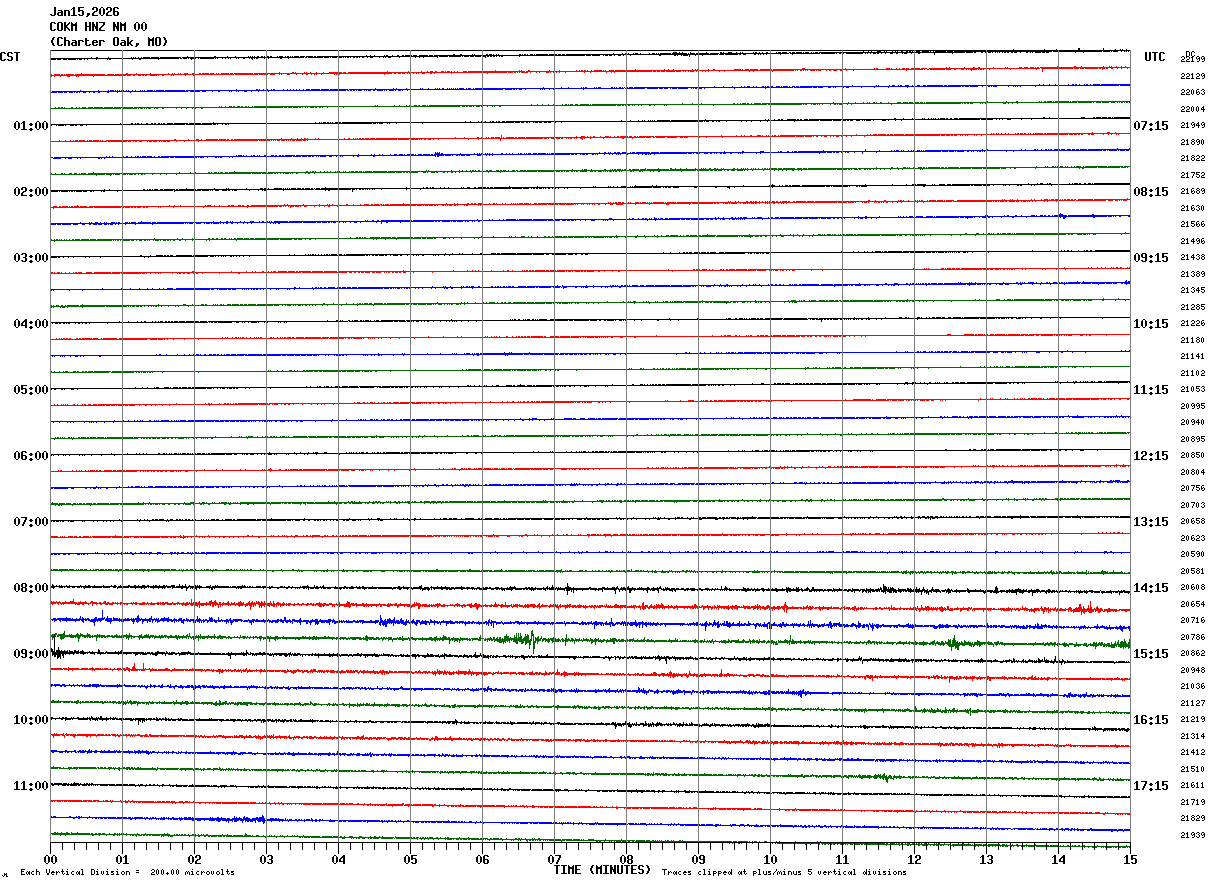Image resolution: width=1210 pixels, height=886 pixels.
Task: Select the DC offset value 21611
Action: pos(1193,785)
